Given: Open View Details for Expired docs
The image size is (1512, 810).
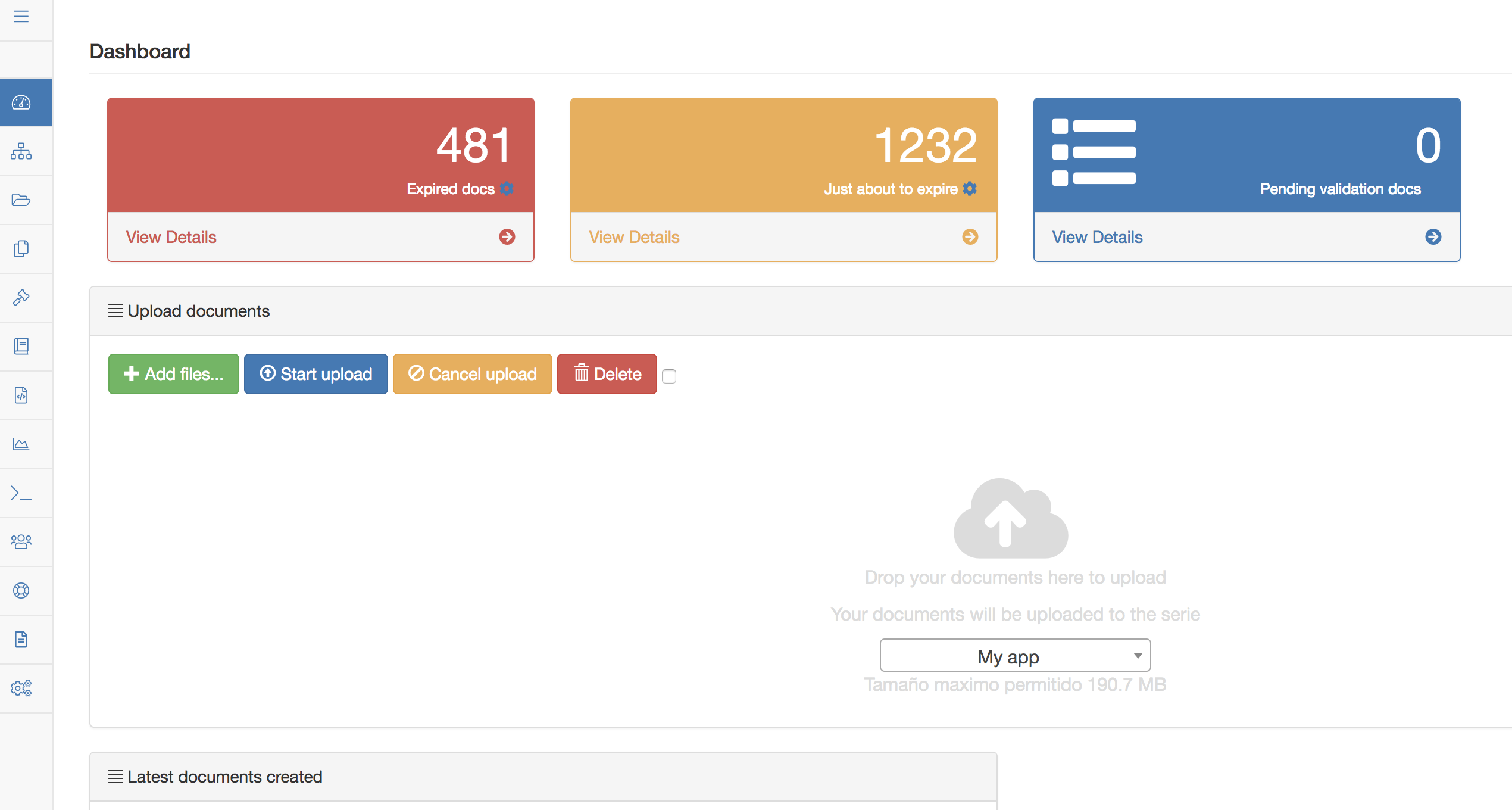Looking at the screenshot, I should 171,237.
